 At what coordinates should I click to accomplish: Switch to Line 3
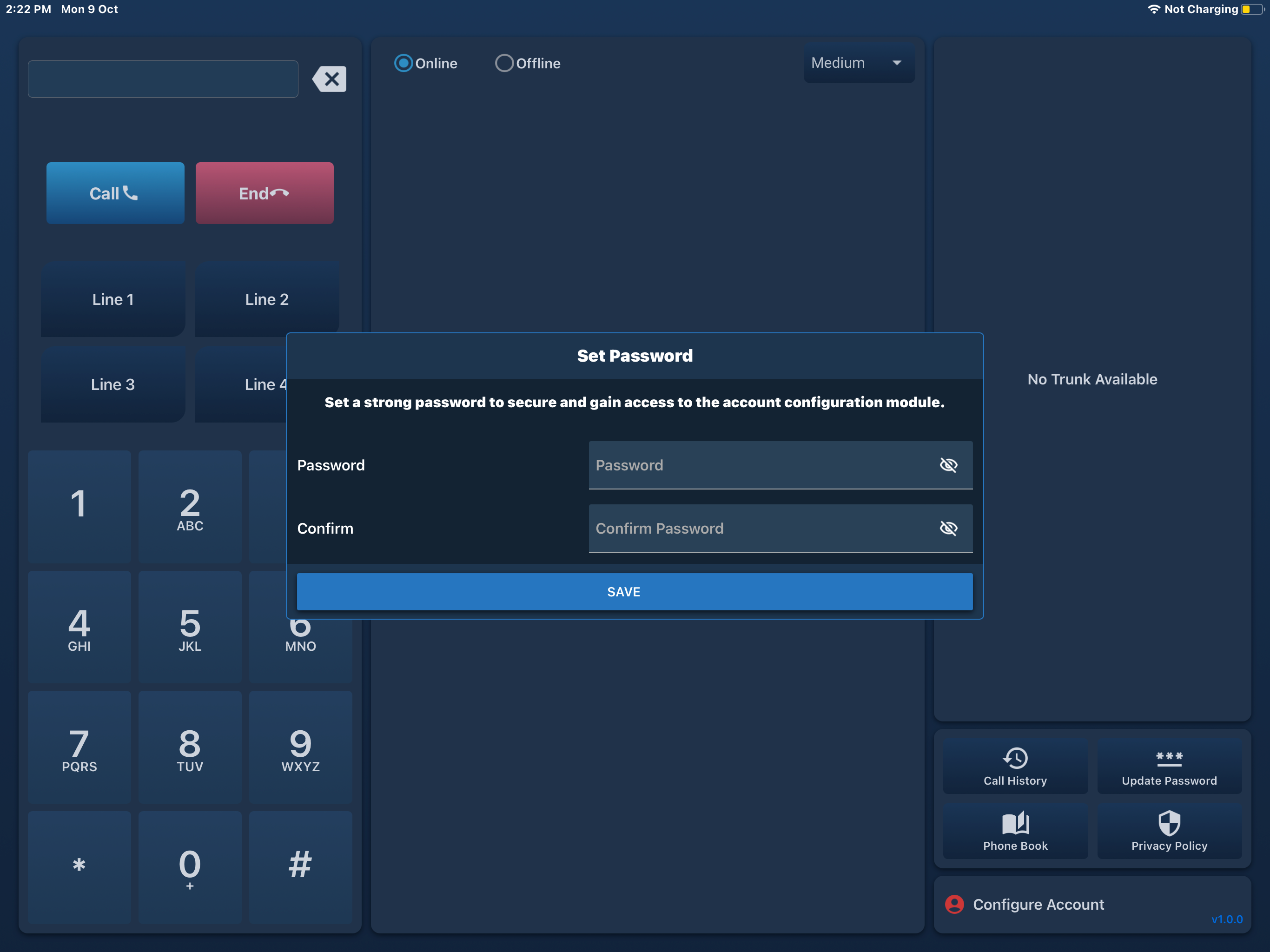(113, 384)
